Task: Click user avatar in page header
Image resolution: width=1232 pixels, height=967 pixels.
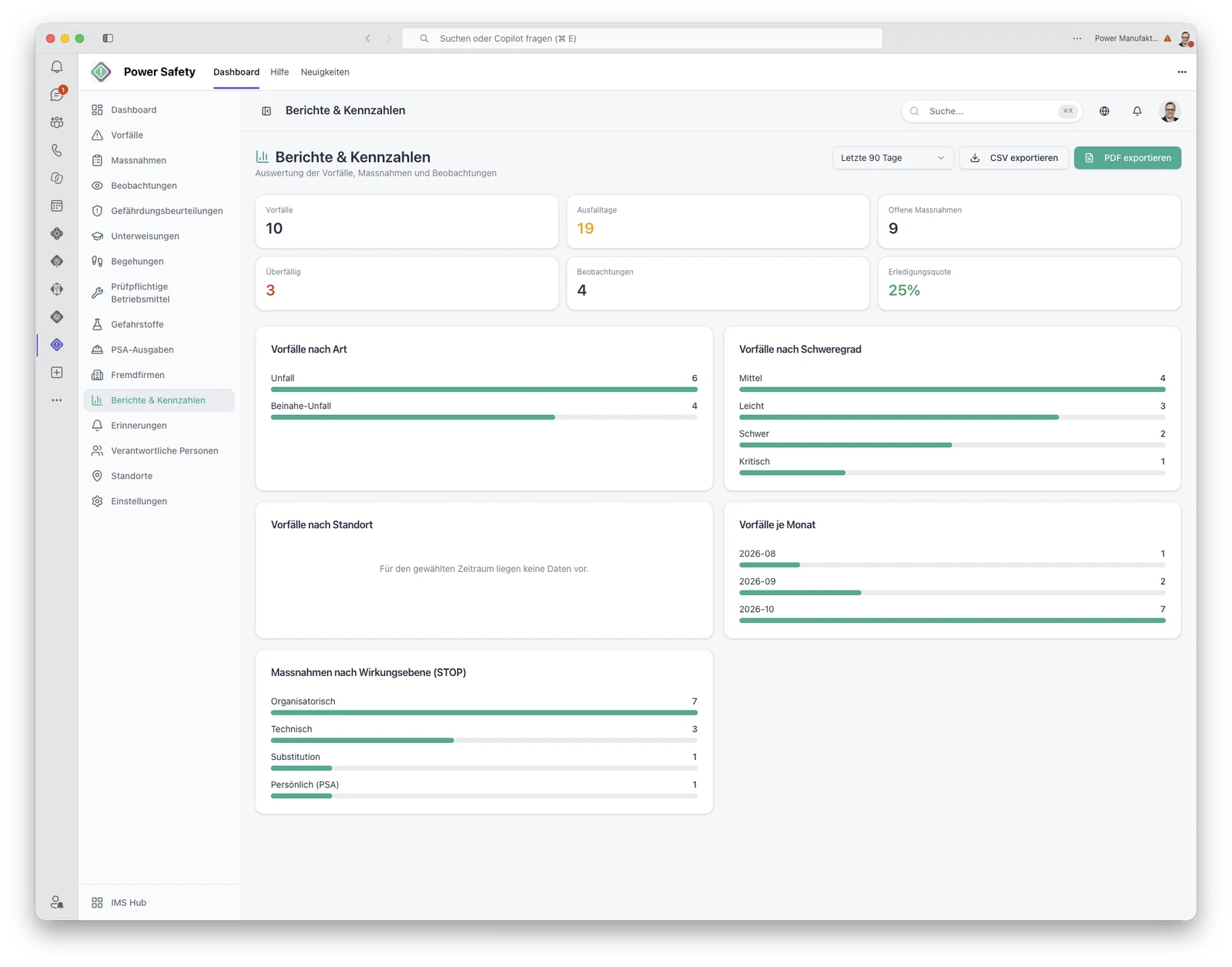Action: [1170, 111]
